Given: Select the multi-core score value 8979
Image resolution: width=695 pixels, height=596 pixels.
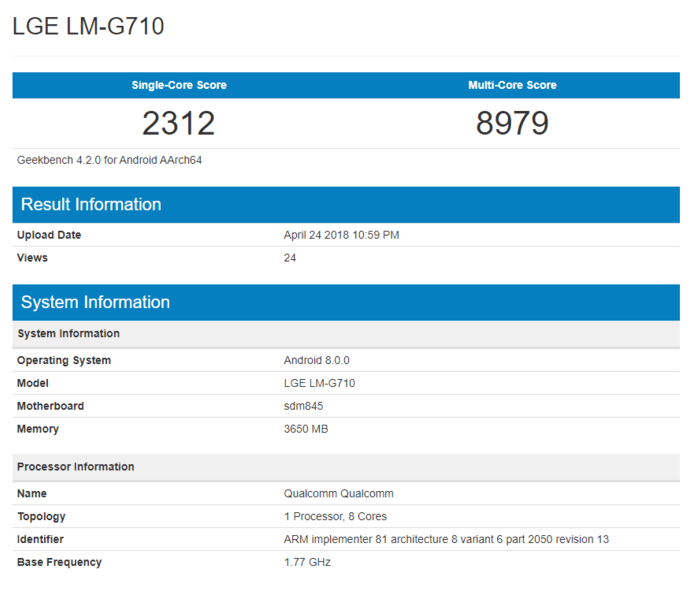Looking at the screenshot, I should 512,123.
